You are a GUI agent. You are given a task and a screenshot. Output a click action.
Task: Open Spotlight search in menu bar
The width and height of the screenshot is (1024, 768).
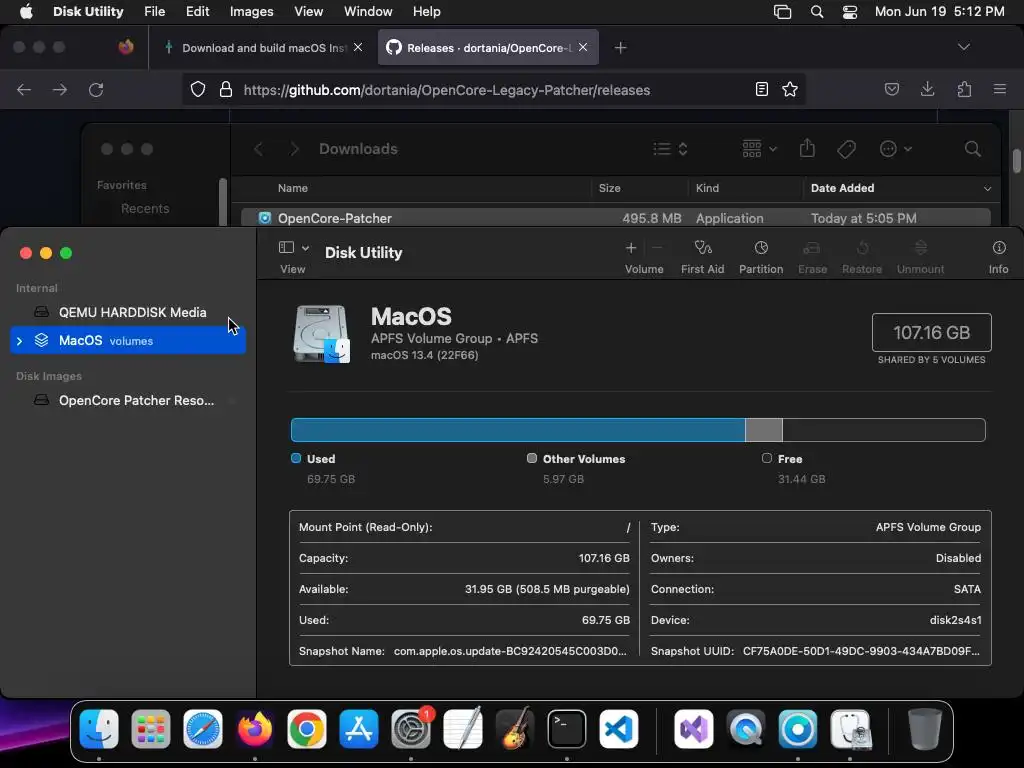click(816, 12)
